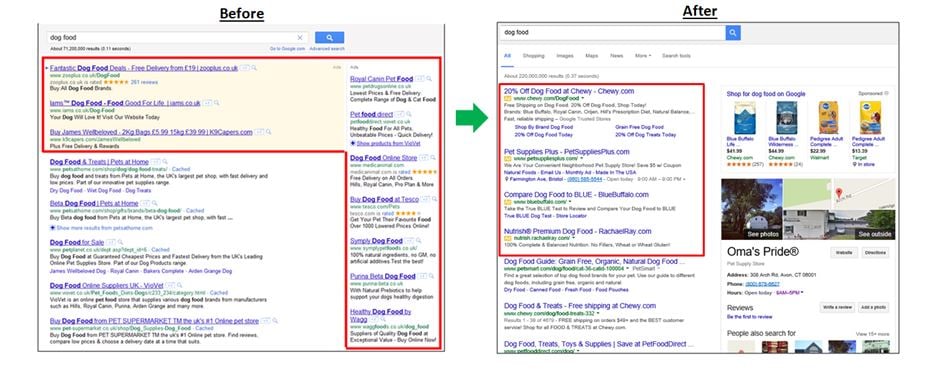
Task: Click the Directions button
Action: 875,253
